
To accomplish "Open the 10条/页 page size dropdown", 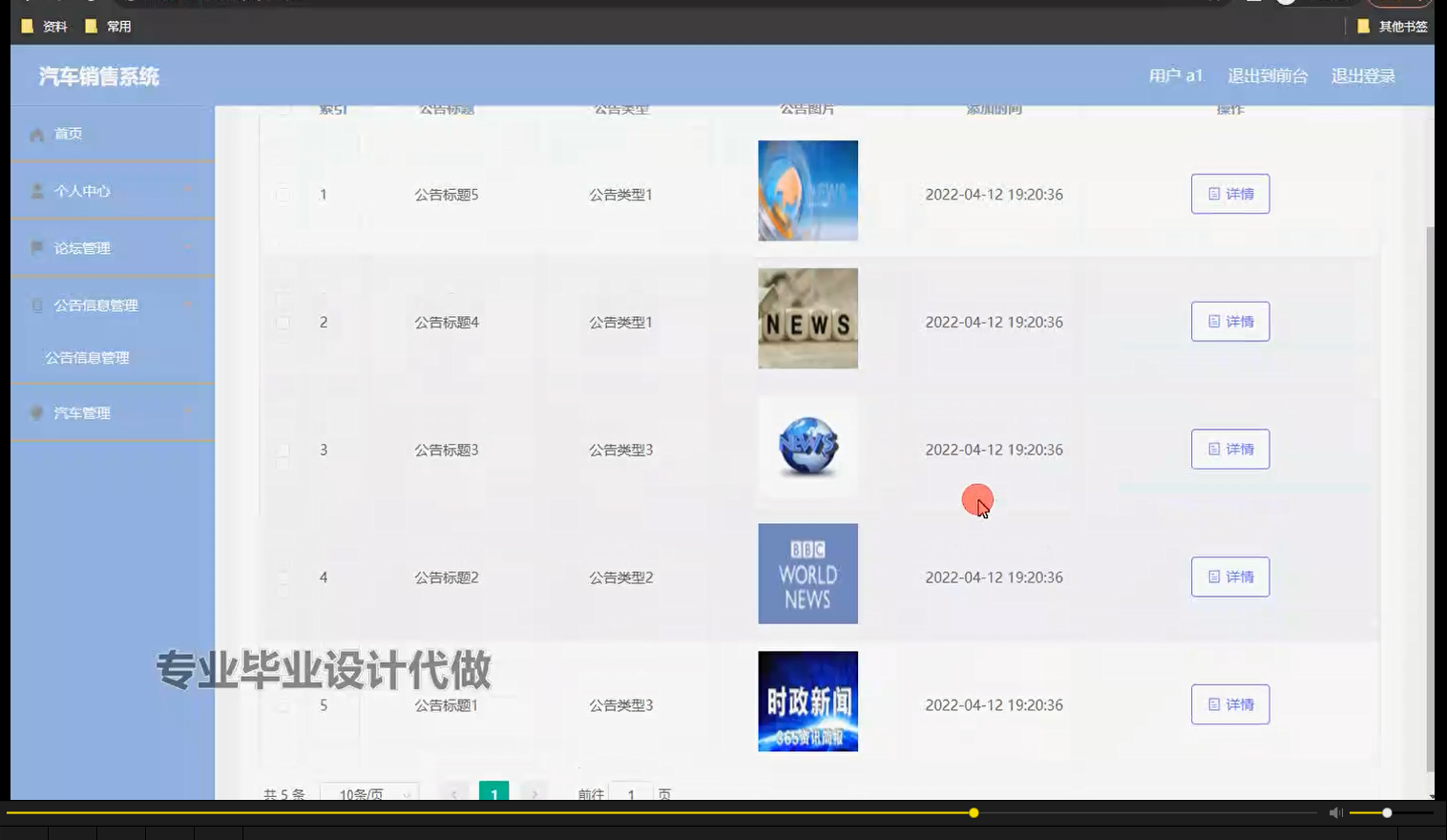I will [370, 794].
